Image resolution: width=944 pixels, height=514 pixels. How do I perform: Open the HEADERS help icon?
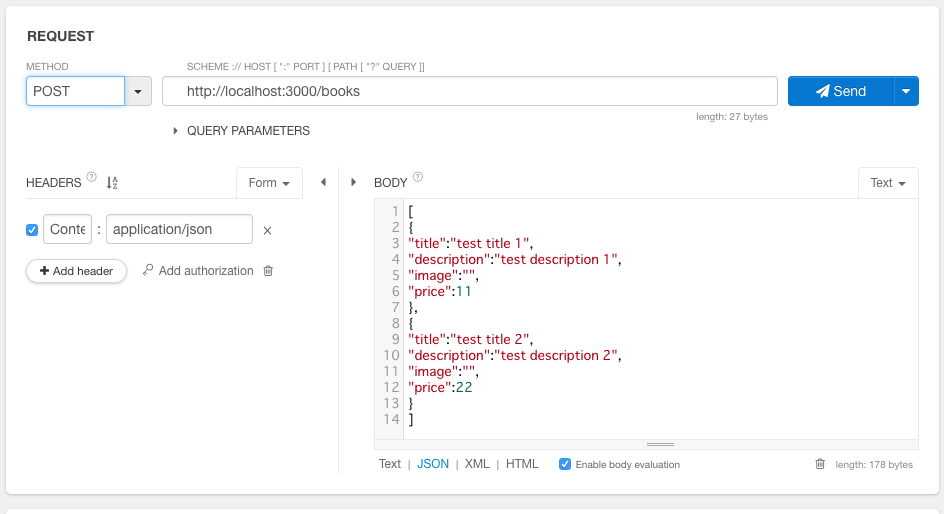(92, 178)
